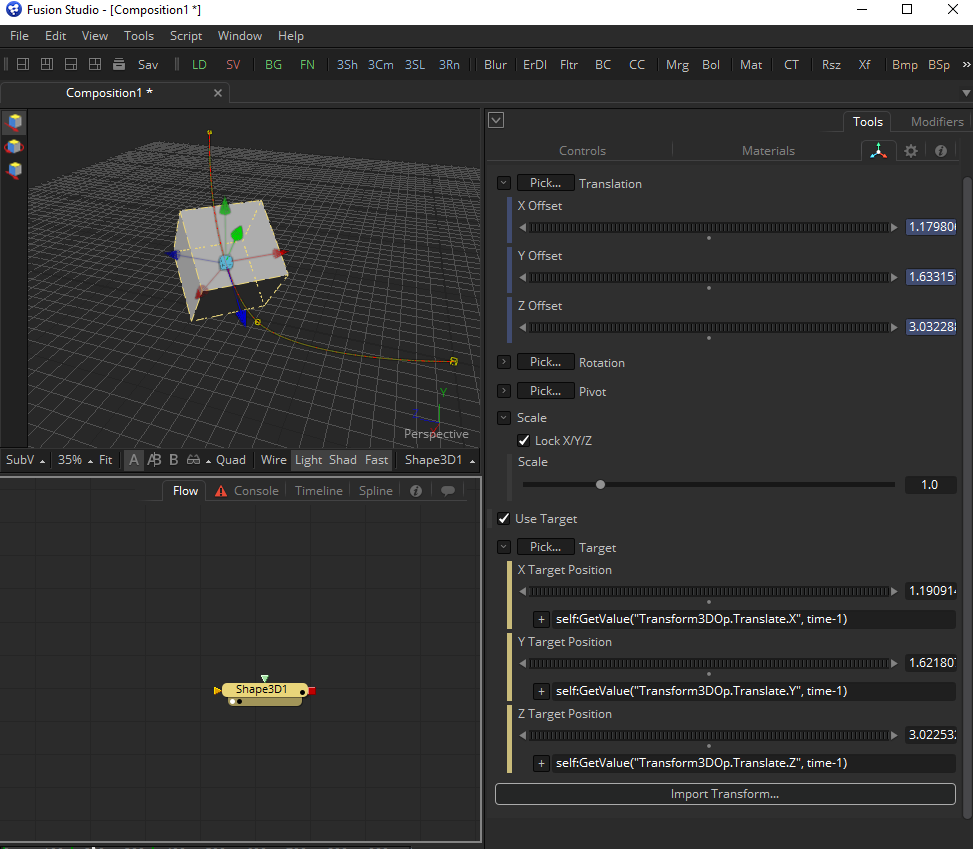This screenshot has width=973, height=849.
Task: Collapse the Scale section
Action: point(504,418)
